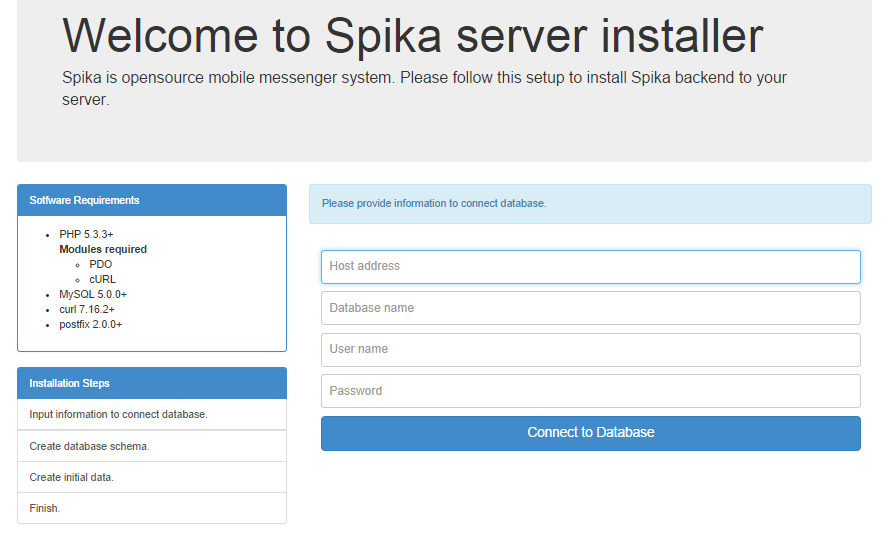Select the 'Finish.' installation step
The width and height of the screenshot is (889, 542).
tap(152, 508)
